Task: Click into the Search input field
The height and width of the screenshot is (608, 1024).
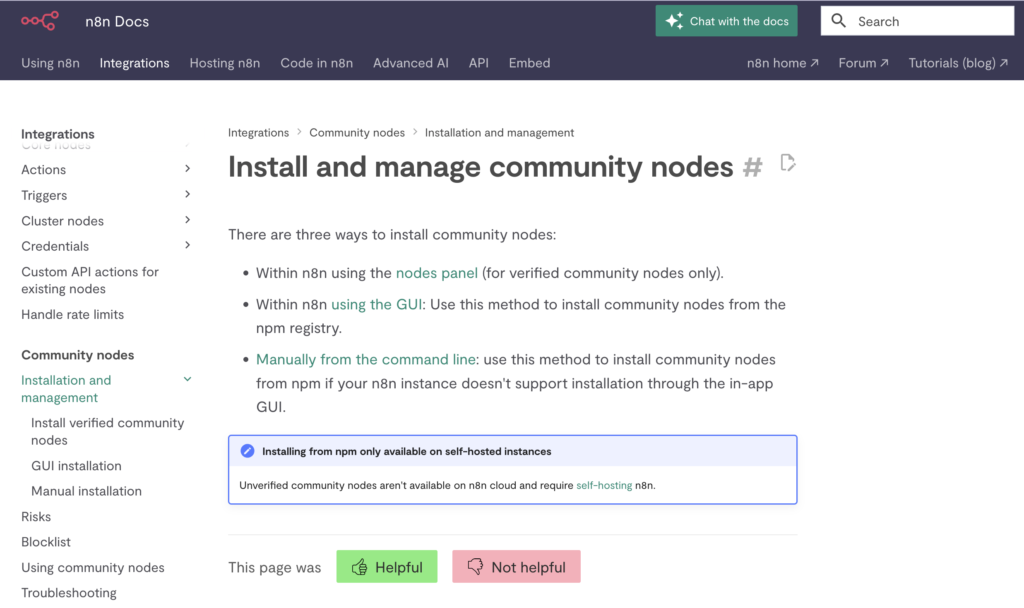Action: [930, 21]
